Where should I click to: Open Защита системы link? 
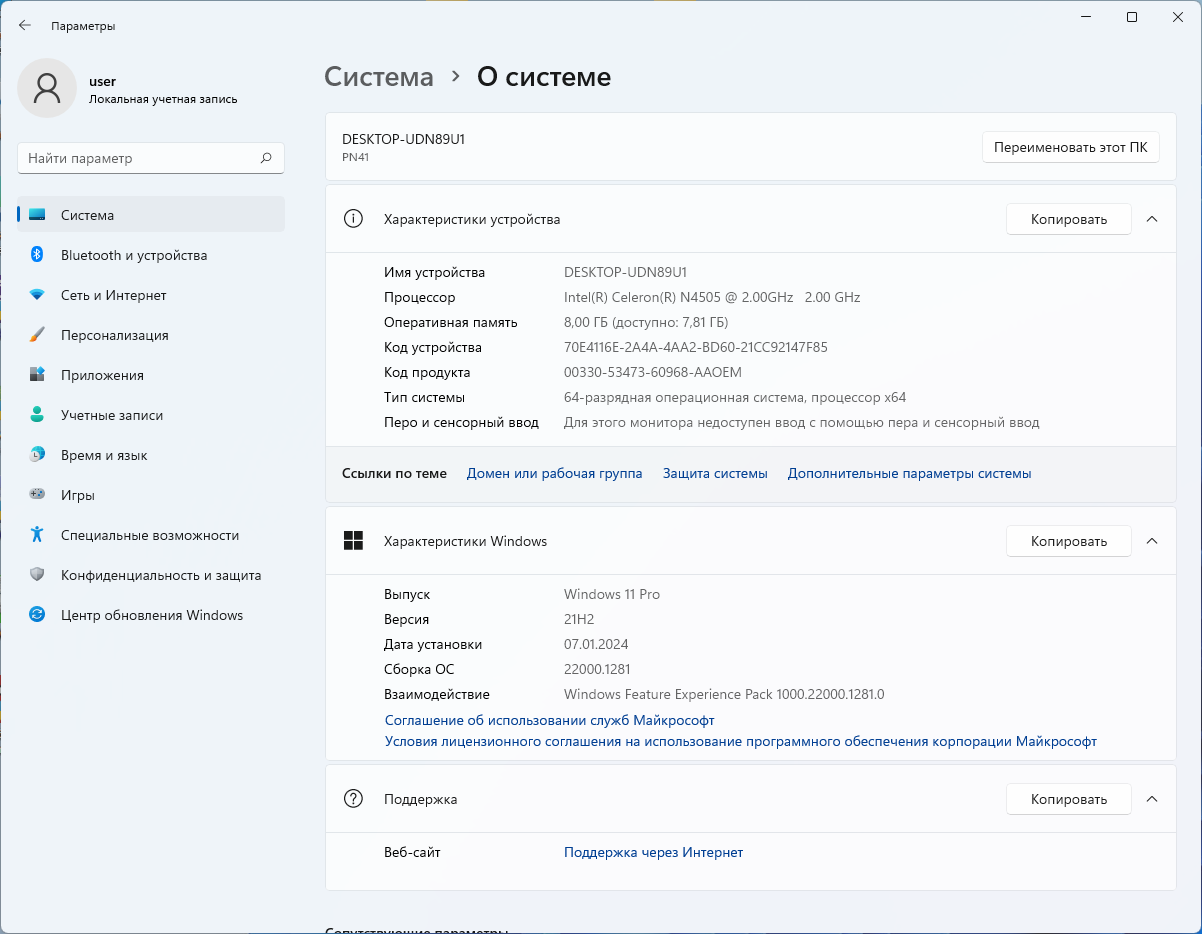coord(715,473)
